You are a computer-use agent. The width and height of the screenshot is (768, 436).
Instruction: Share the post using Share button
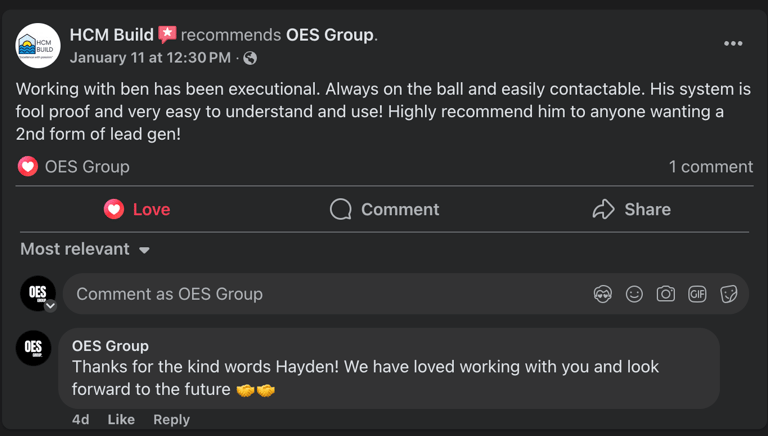pos(631,209)
